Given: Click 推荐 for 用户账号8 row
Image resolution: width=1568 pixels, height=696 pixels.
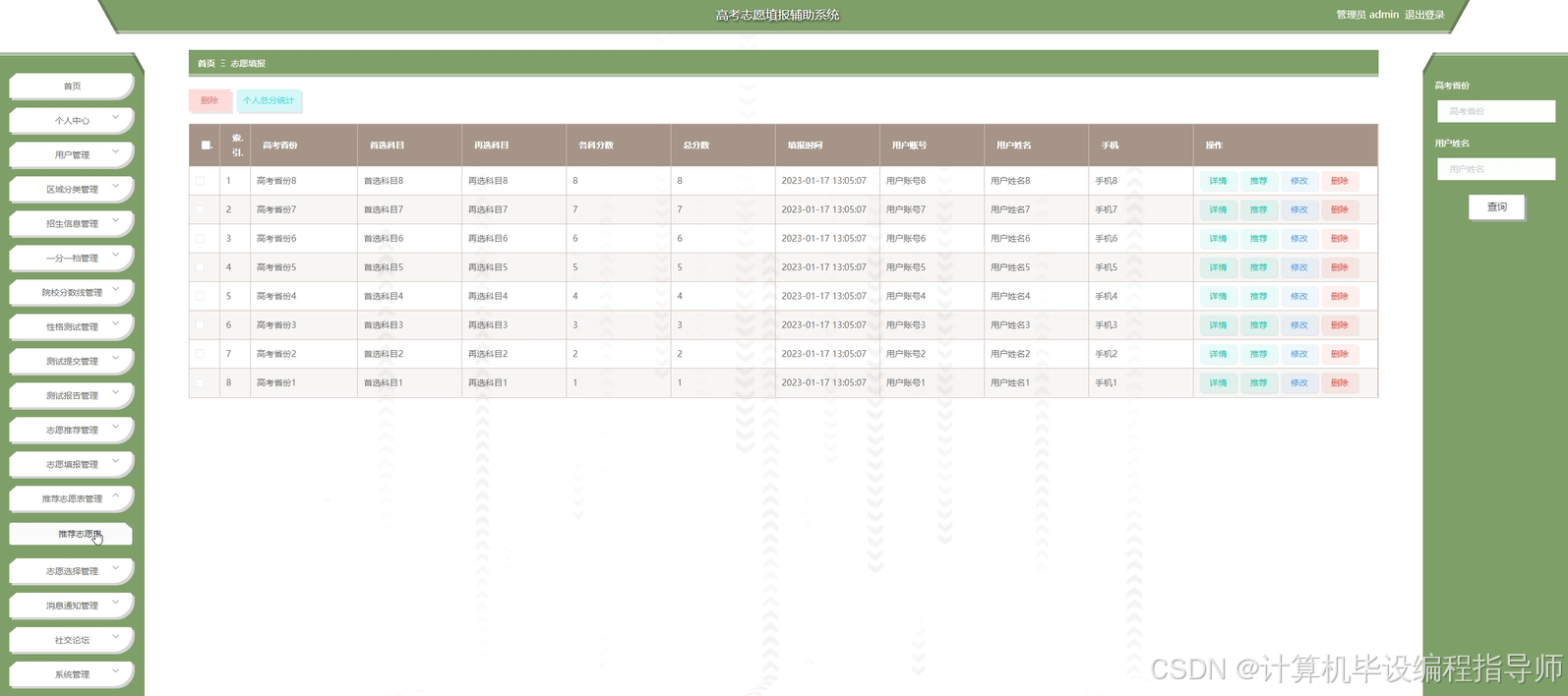Looking at the screenshot, I should tap(1258, 181).
